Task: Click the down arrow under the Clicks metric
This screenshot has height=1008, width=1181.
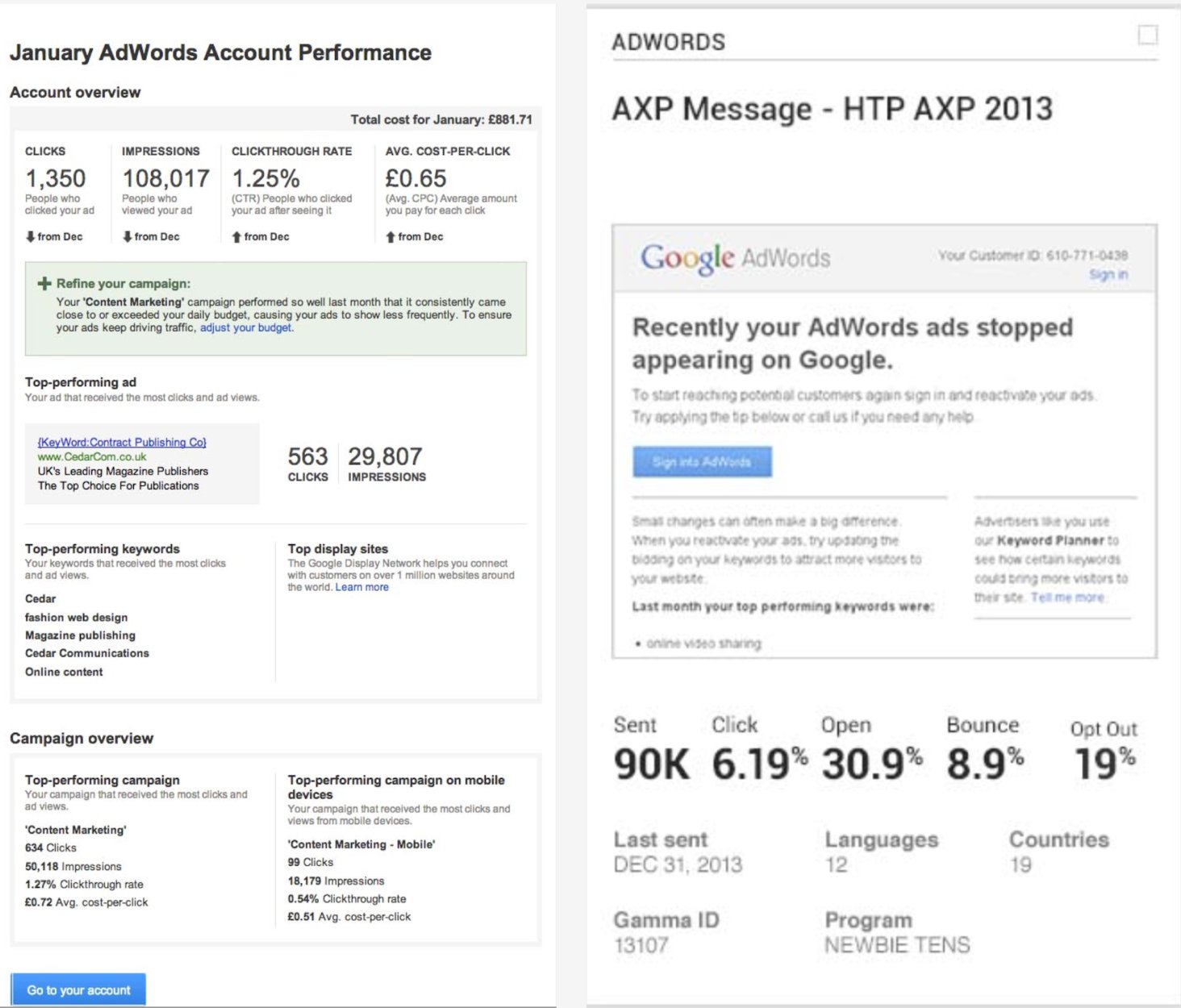Action: 30,236
